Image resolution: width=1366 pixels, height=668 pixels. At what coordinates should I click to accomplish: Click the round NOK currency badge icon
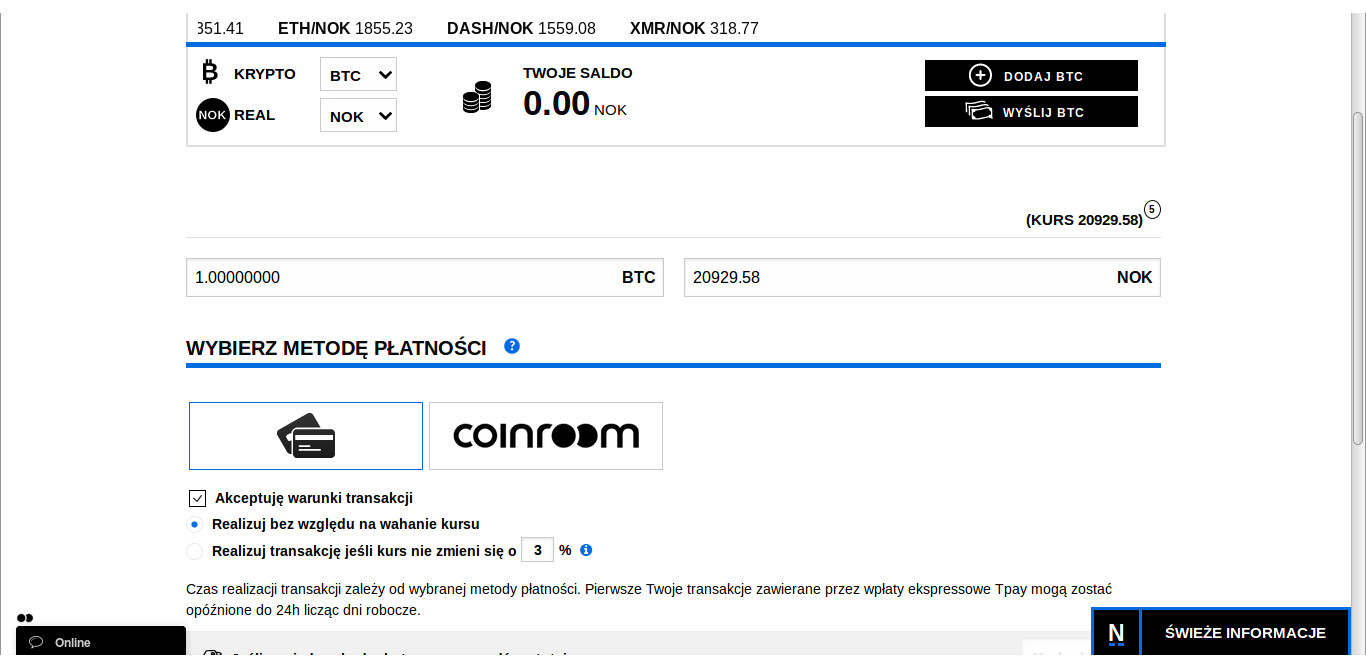point(212,115)
